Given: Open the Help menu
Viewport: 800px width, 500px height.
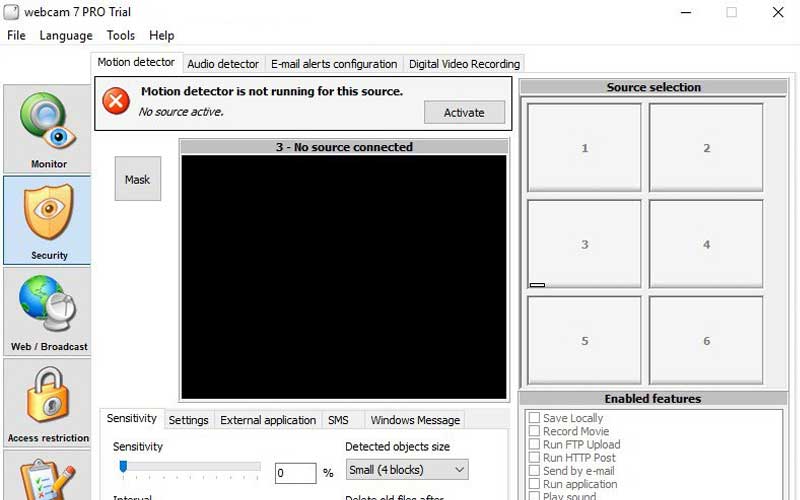Looking at the screenshot, I should 162,35.
